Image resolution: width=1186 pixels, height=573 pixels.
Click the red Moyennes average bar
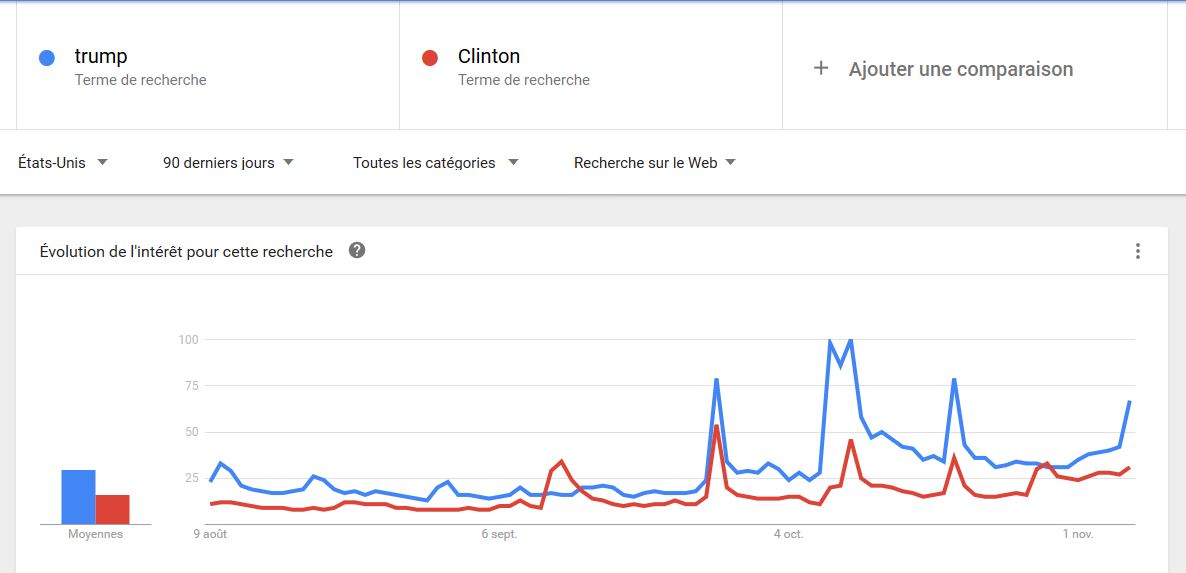(113, 510)
